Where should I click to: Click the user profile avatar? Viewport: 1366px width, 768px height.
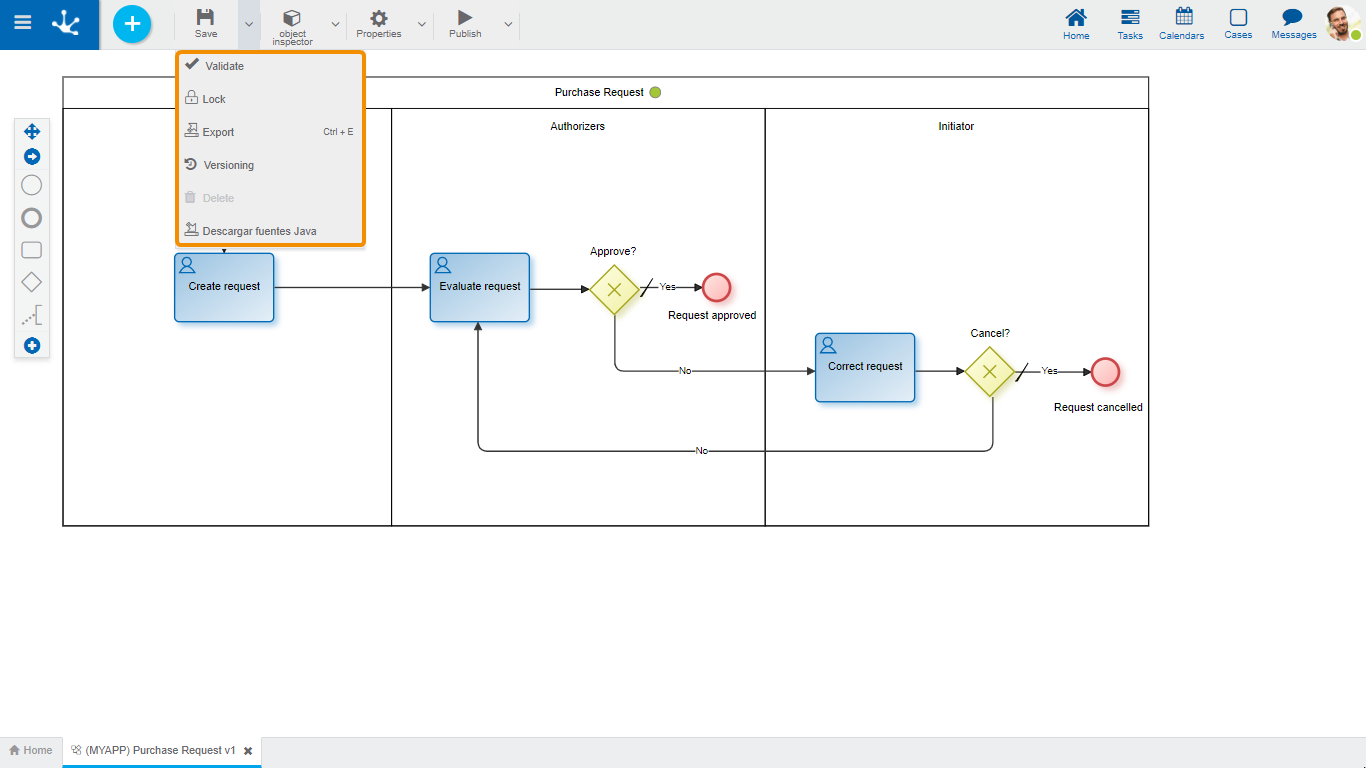pyautogui.click(x=1342, y=23)
